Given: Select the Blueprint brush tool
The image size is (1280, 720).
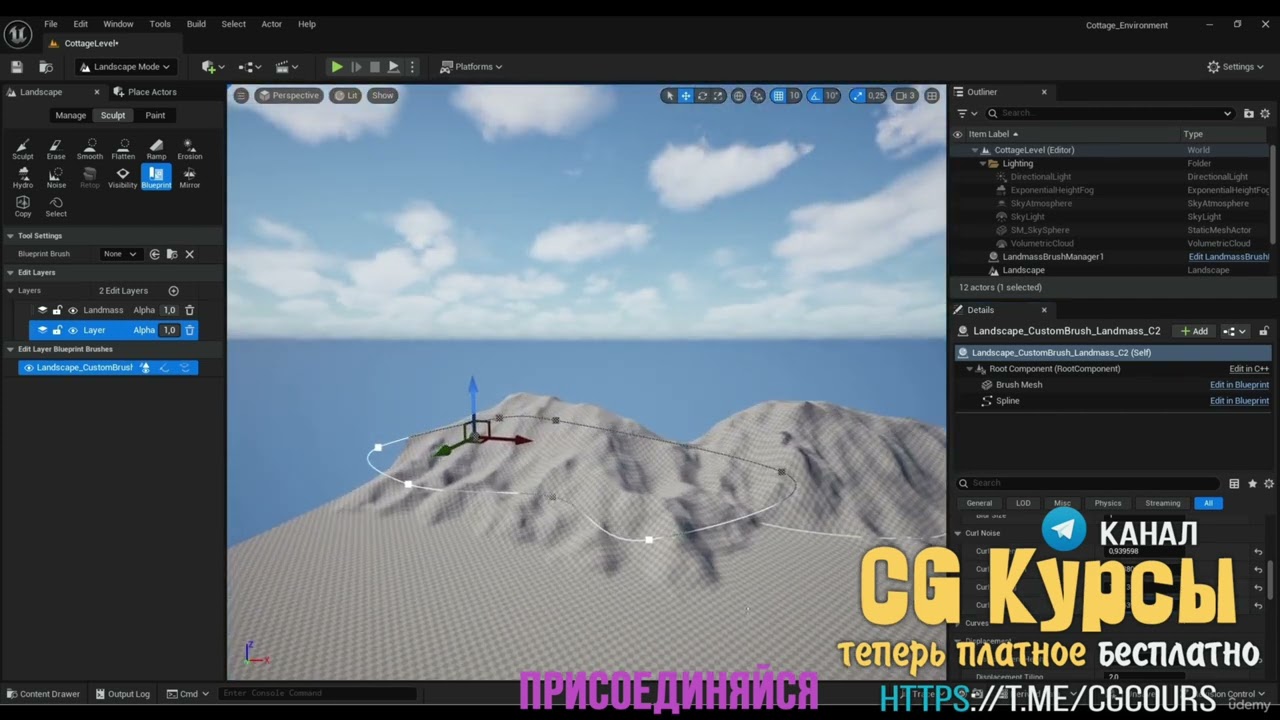Looking at the screenshot, I should point(156,178).
